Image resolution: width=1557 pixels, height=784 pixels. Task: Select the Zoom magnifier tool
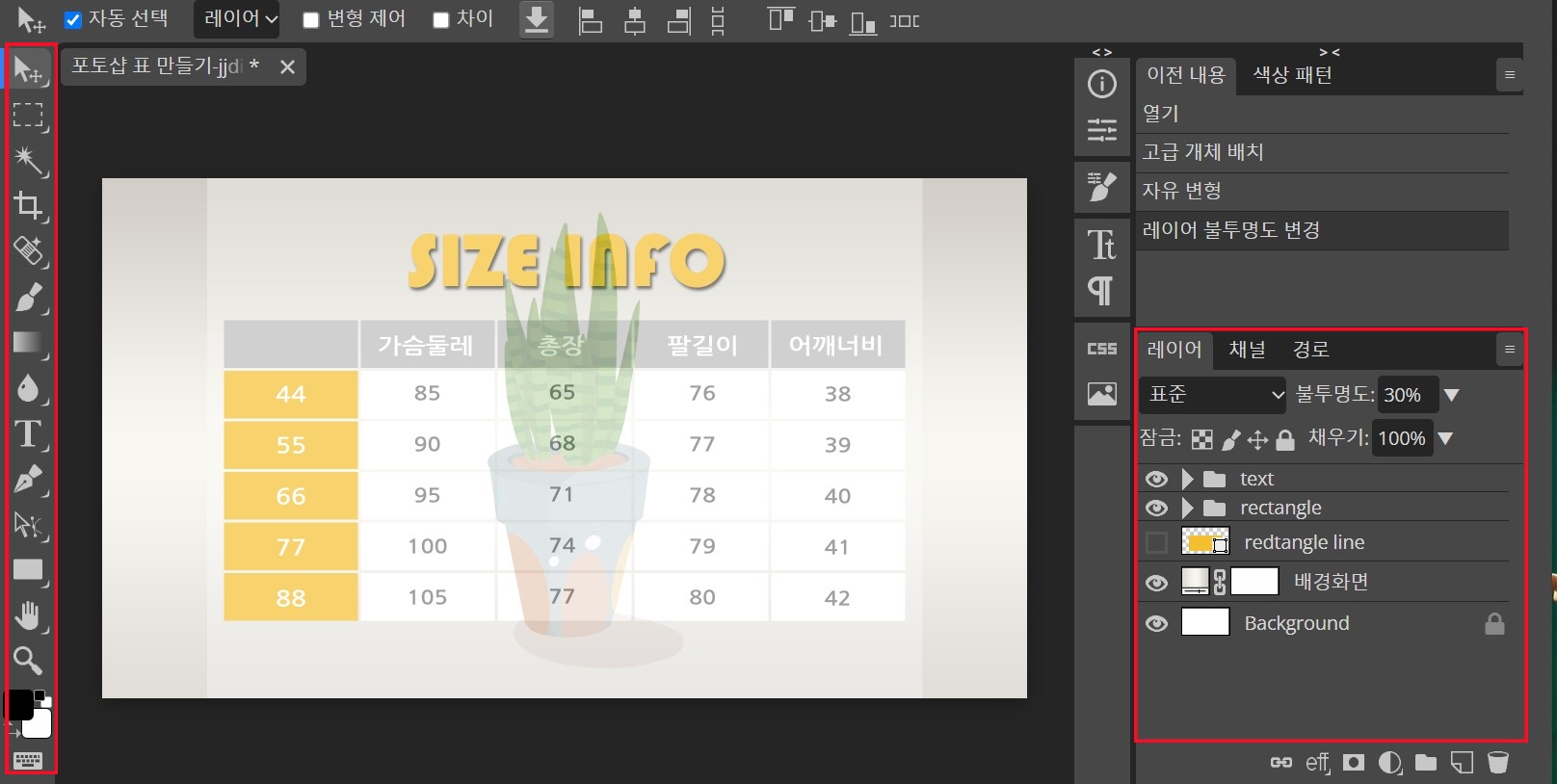coord(28,661)
